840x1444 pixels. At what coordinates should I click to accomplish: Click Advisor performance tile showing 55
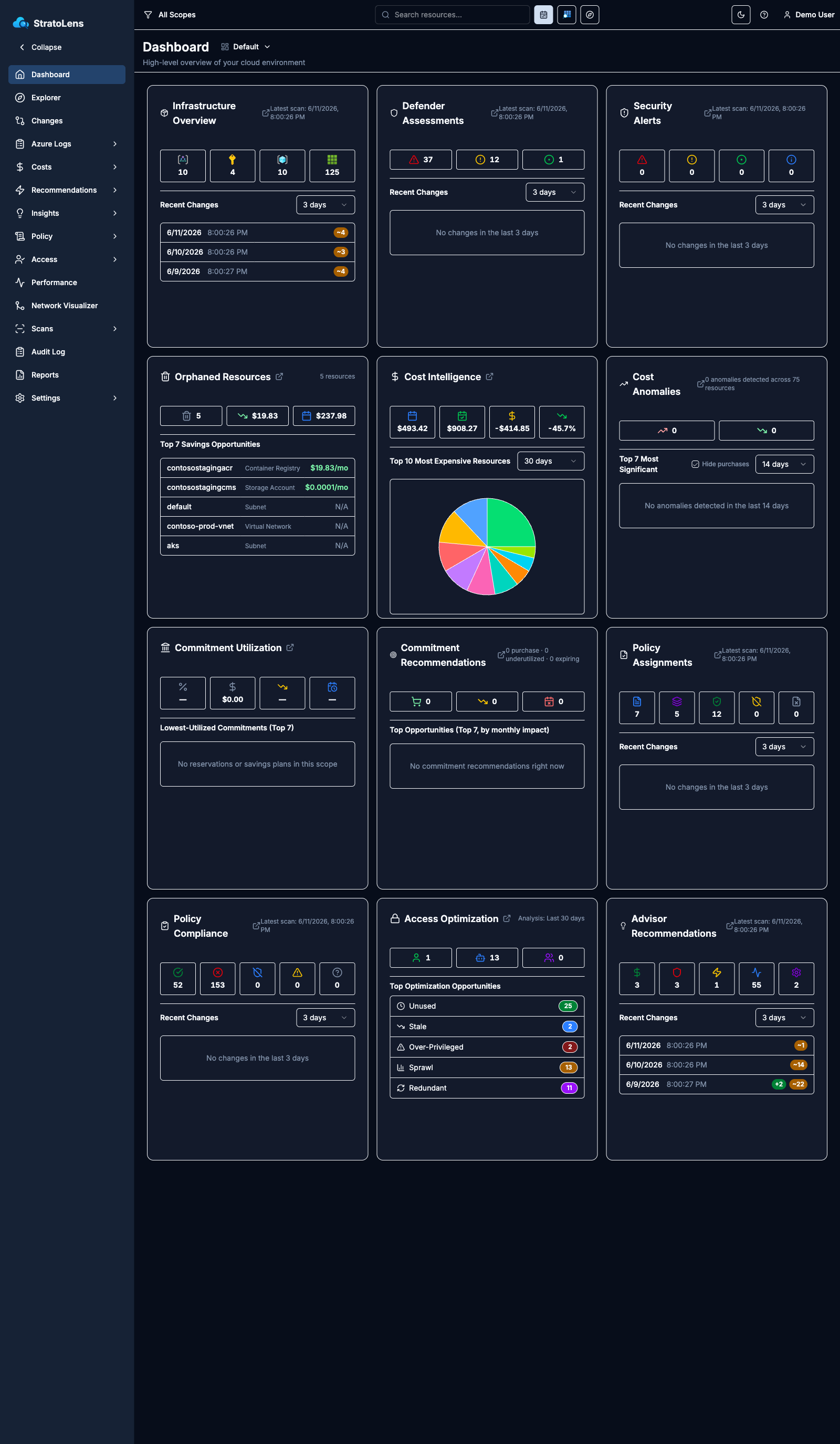point(757,979)
